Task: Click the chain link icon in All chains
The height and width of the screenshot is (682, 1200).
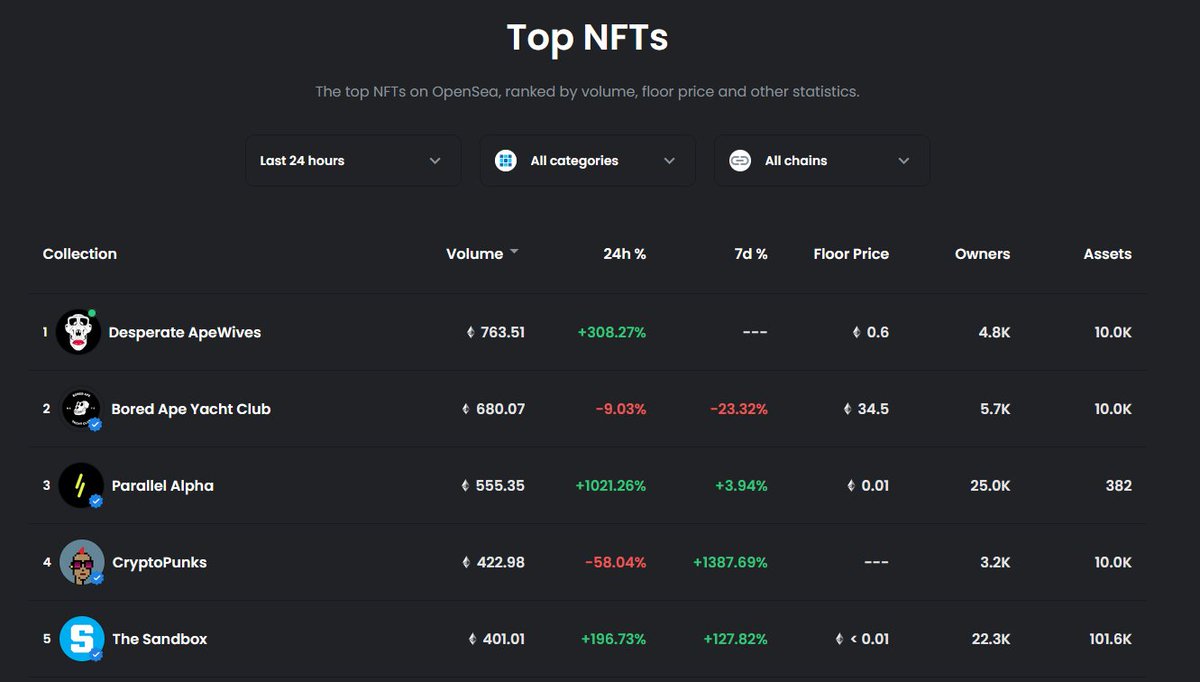Action: click(x=740, y=161)
